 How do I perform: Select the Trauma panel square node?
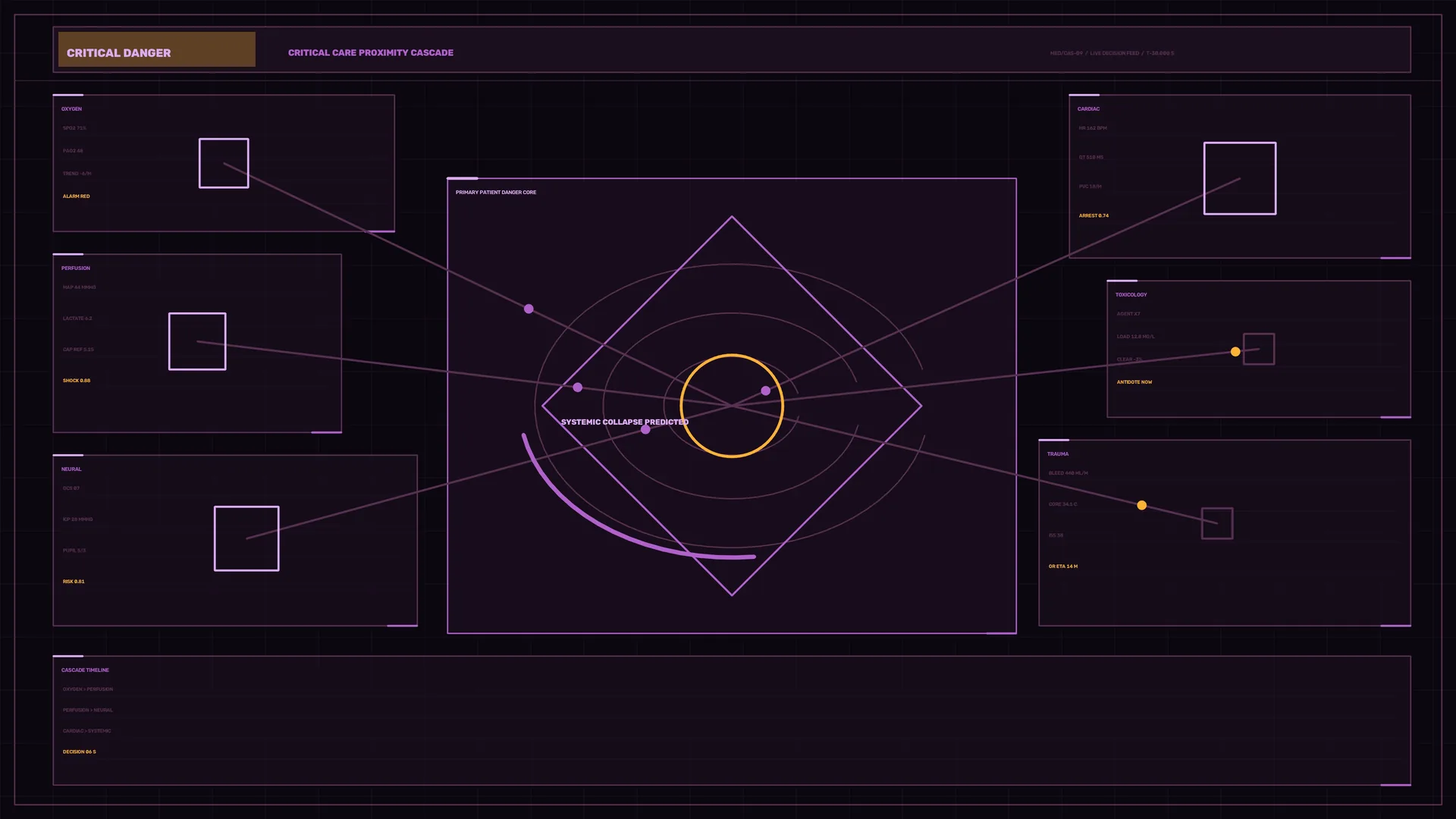[1217, 523]
